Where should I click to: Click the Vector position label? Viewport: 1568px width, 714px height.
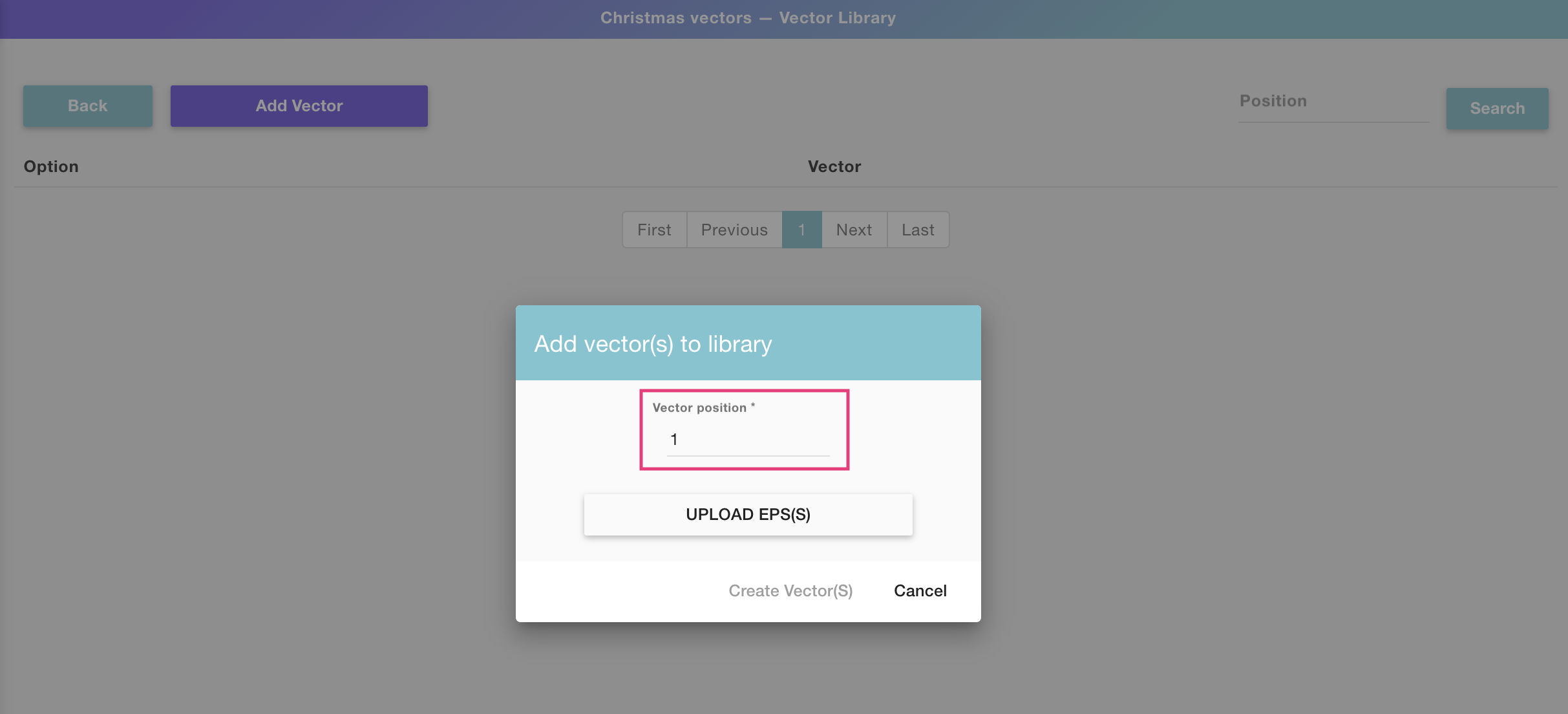pos(699,408)
